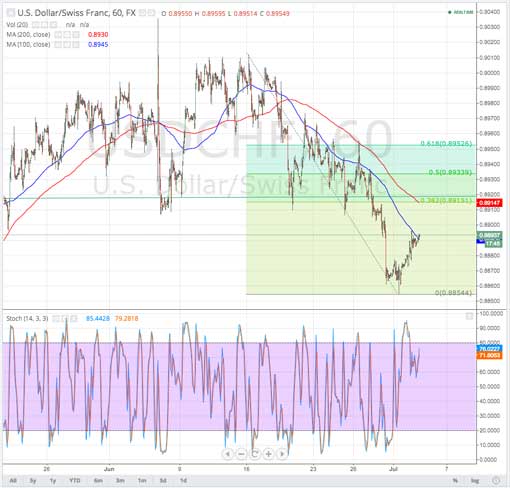Click the green current price label 0.88937
The width and height of the screenshot is (510, 488).
pos(489,235)
